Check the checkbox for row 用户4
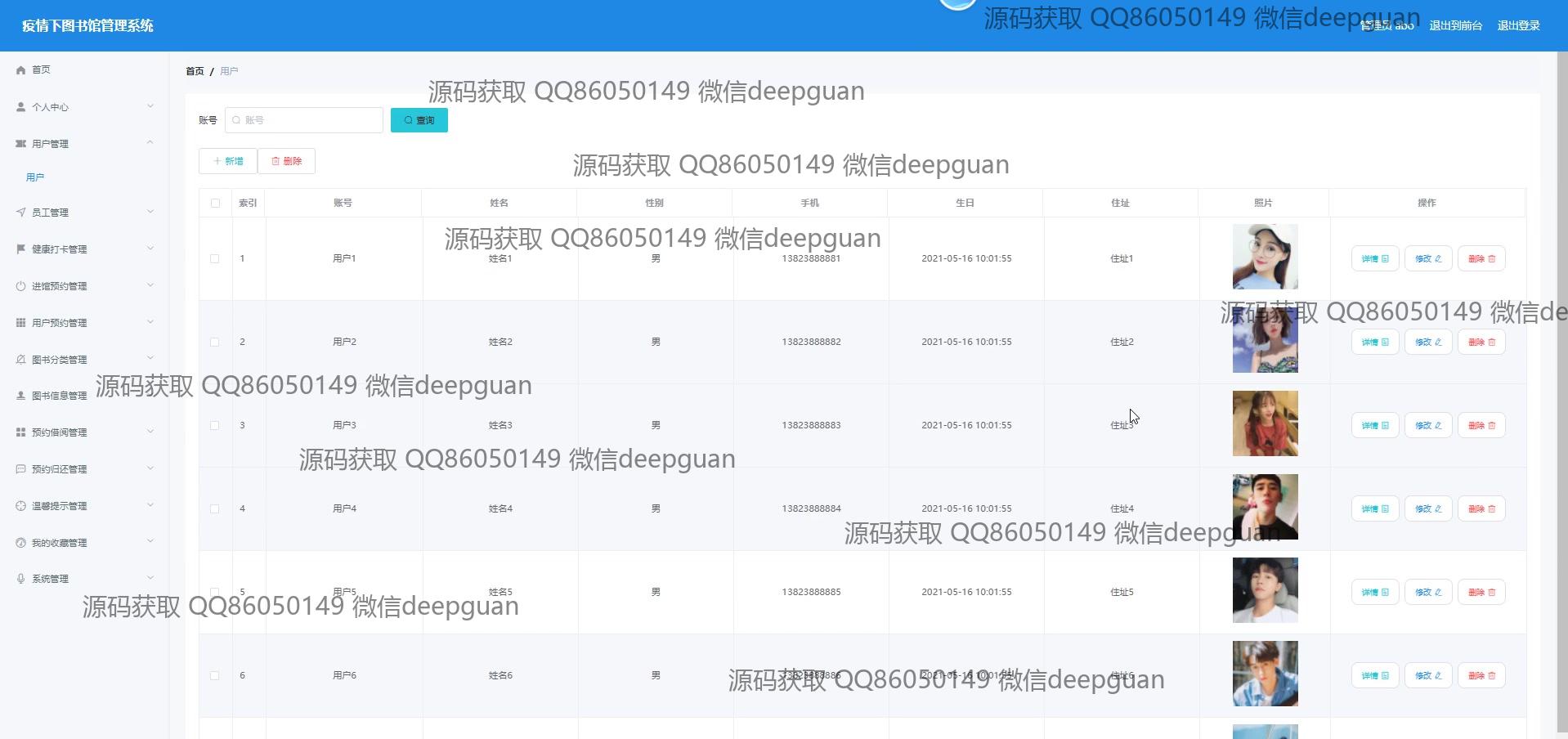 (x=215, y=509)
